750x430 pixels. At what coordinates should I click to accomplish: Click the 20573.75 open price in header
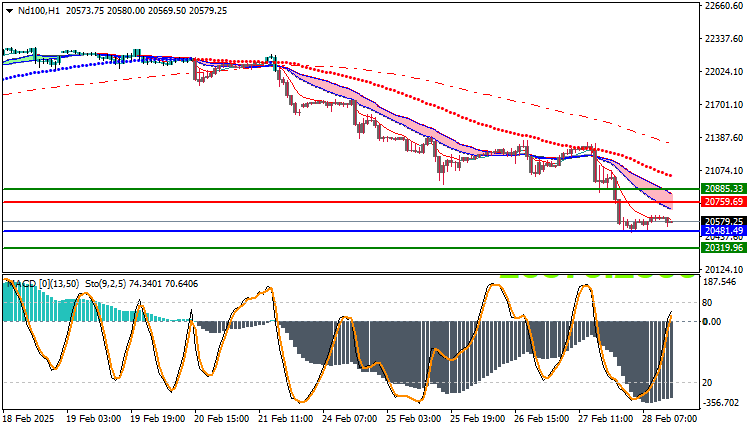coord(85,11)
